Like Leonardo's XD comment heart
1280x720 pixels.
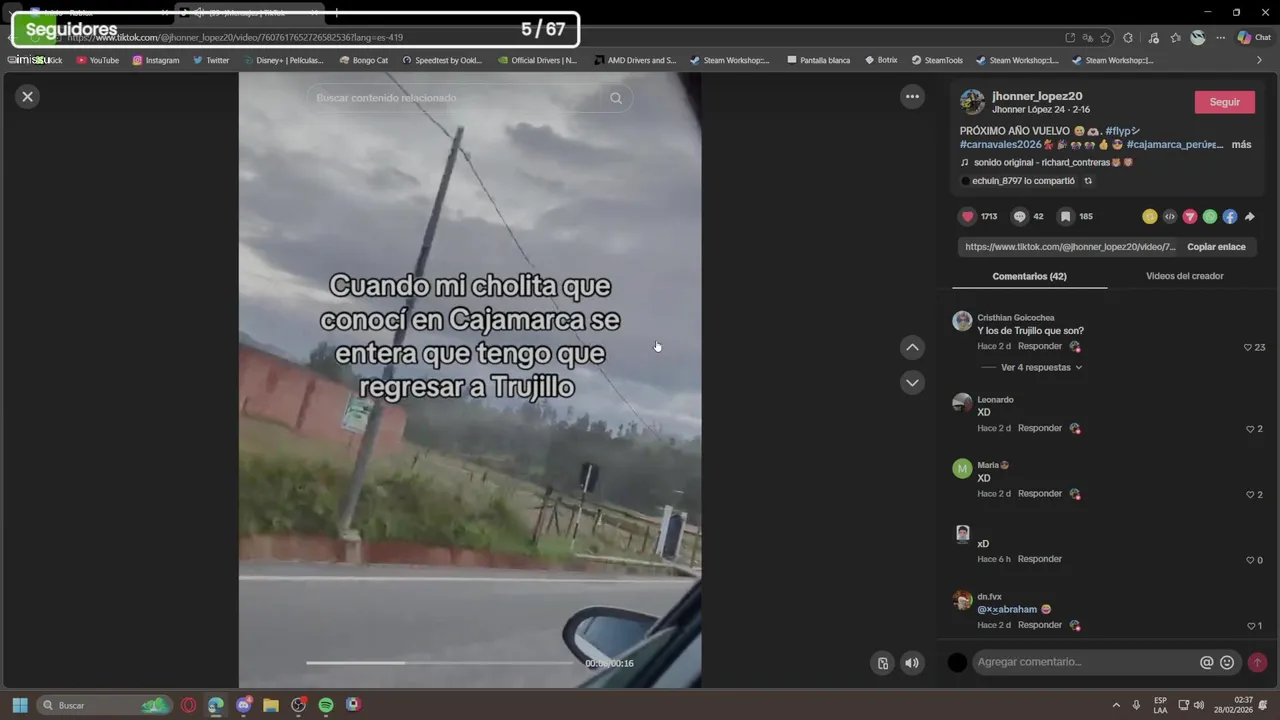[x=1250, y=429]
